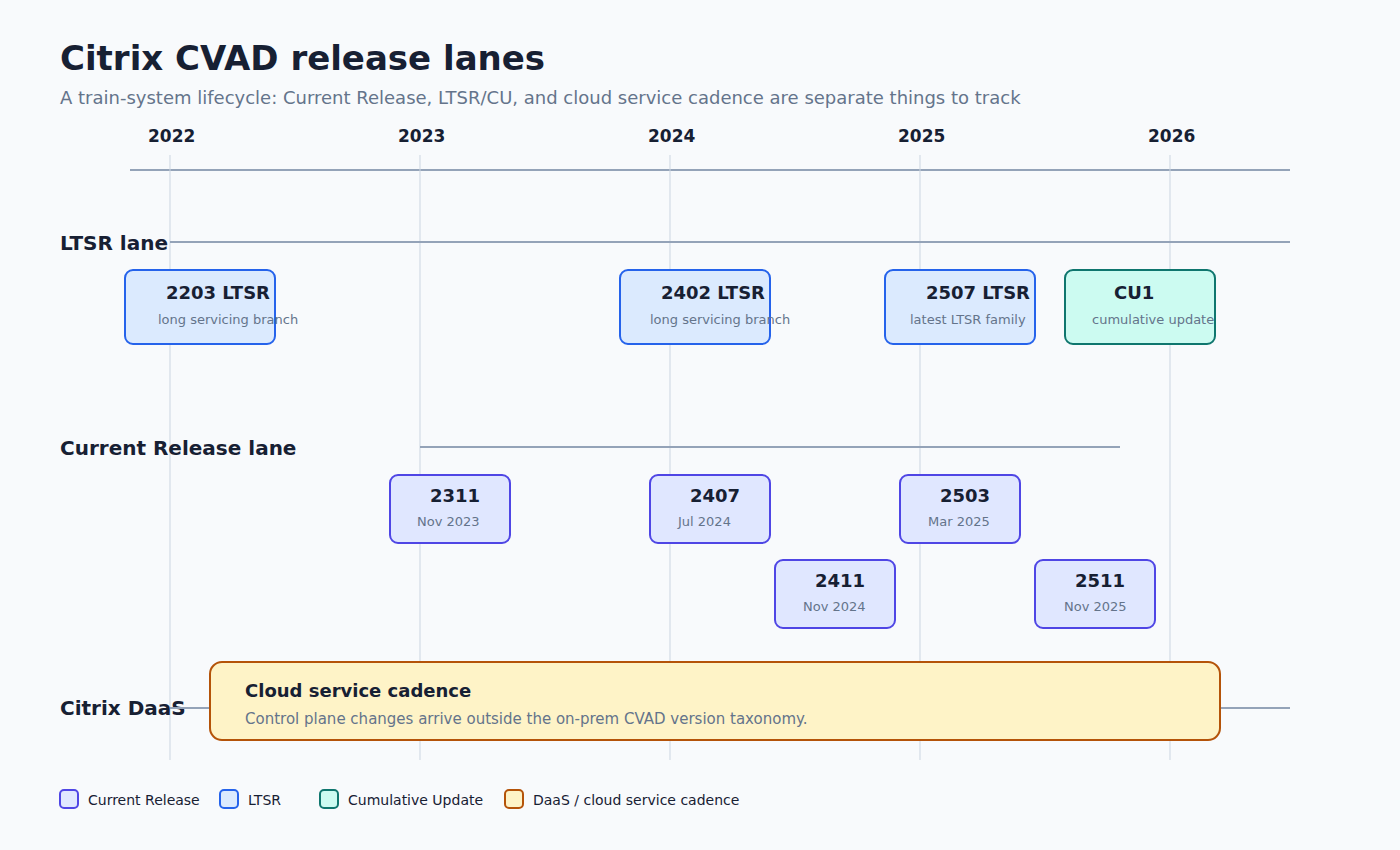Select the 2507 LTSR release box
This screenshot has width=1400, height=850.
[x=960, y=307]
